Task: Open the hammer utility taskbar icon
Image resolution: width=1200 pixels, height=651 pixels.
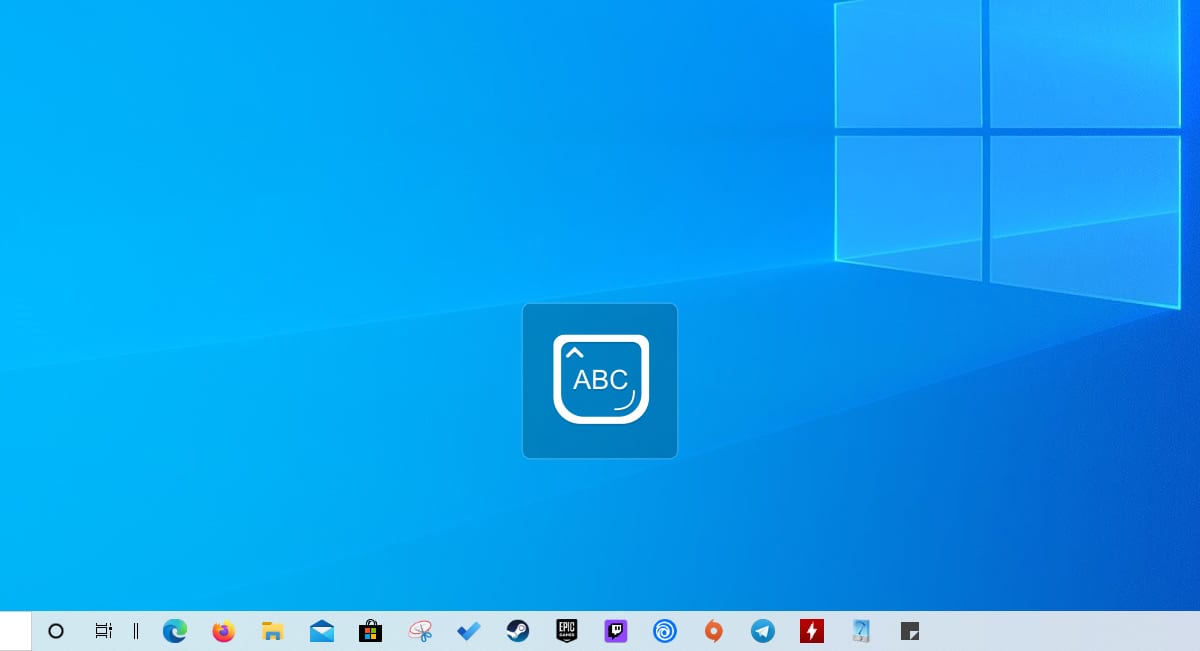Action: [860, 631]
